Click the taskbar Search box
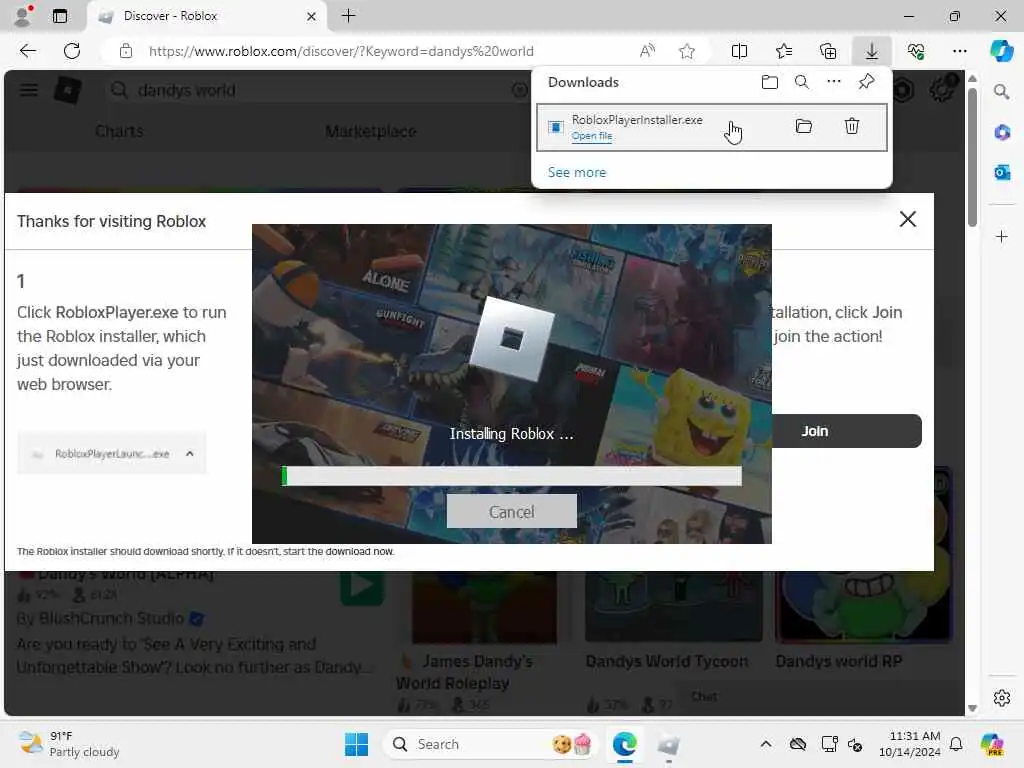The width and height of the screenshot is (1024, 768). coord(489,744)
